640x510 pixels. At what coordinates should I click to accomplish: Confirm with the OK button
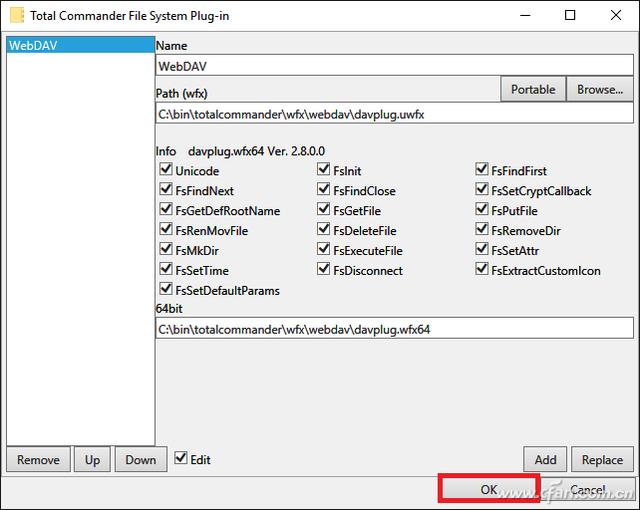(489, 489)
